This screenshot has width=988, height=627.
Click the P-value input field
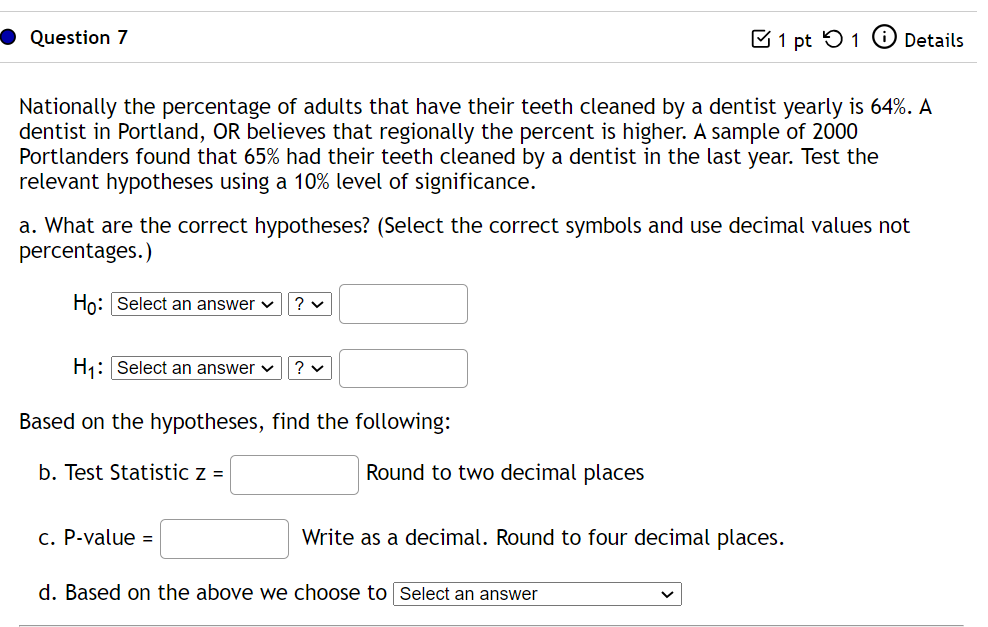click(225, 538)
